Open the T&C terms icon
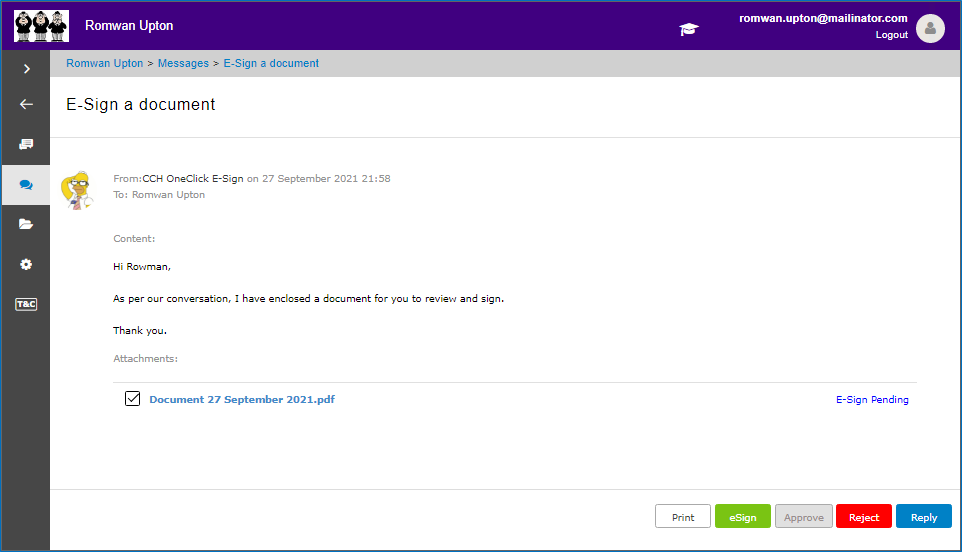The image size is (962, 552). 26,304
